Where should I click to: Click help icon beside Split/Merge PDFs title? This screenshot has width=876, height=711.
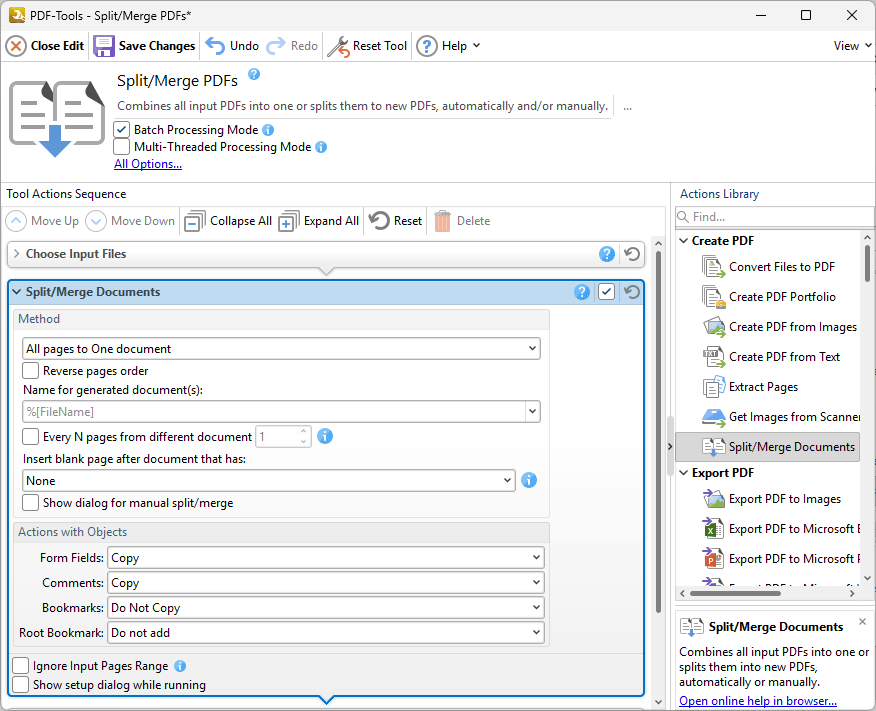pyautogui.click(x=254, y=74)
